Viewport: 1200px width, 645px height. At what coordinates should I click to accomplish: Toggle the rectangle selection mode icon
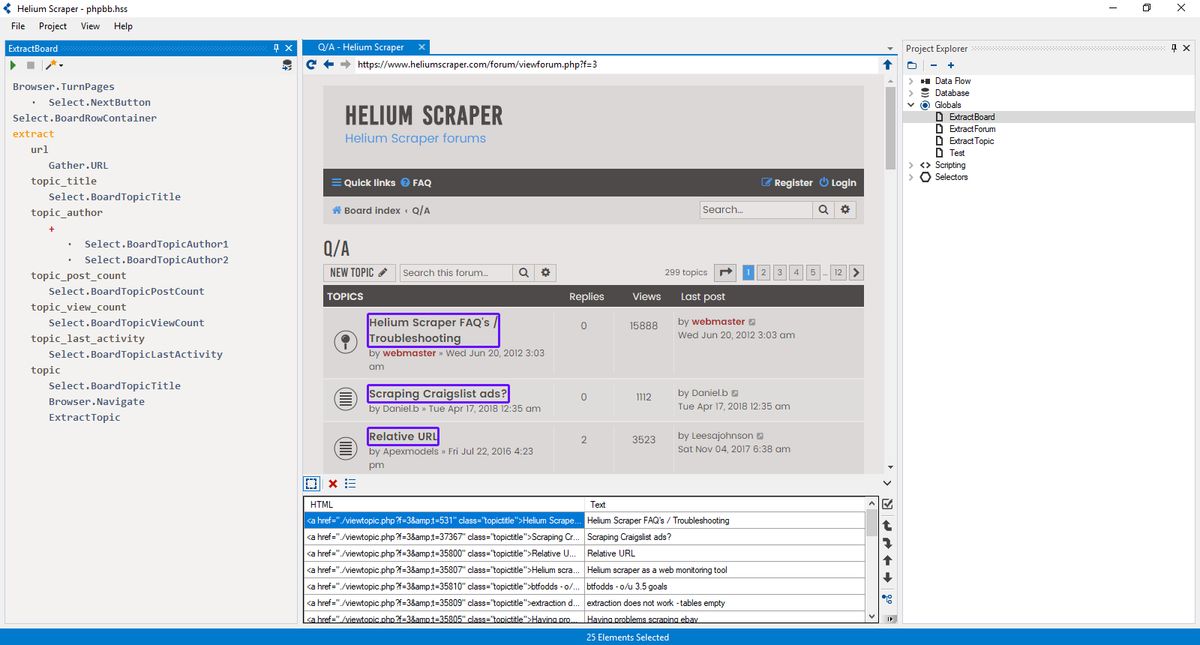click(x=312, y=484)
